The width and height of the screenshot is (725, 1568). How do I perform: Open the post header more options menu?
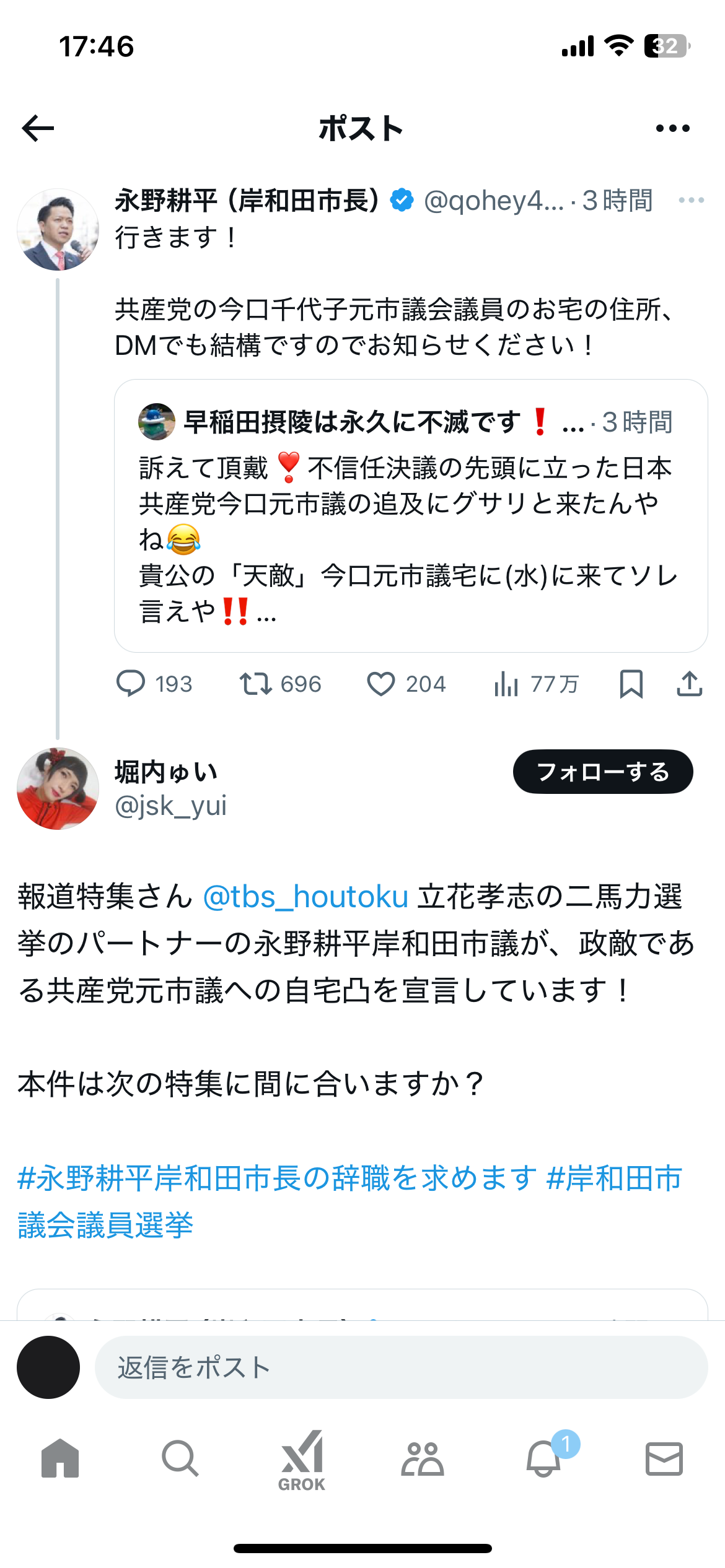coord(672,128)
